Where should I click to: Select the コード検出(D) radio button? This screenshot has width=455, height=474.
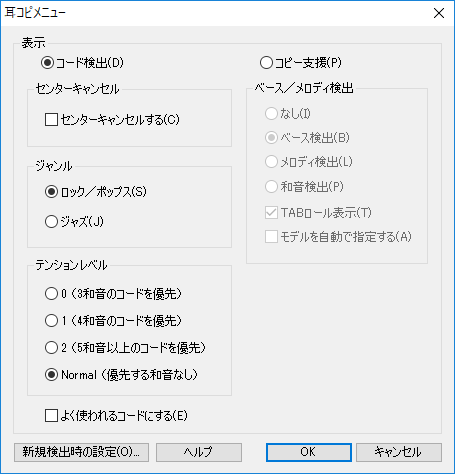pos(82,62)
